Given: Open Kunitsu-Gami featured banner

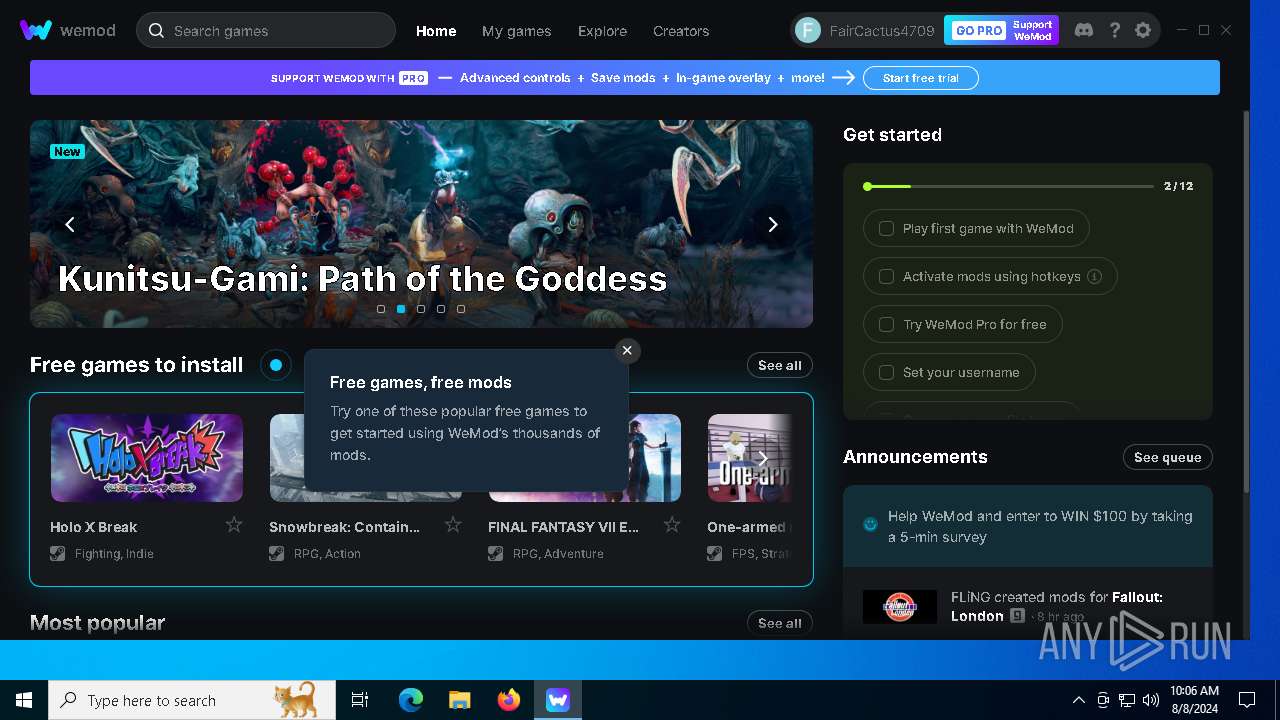Looking at the screenshot, I should click(x=421, y=224).
